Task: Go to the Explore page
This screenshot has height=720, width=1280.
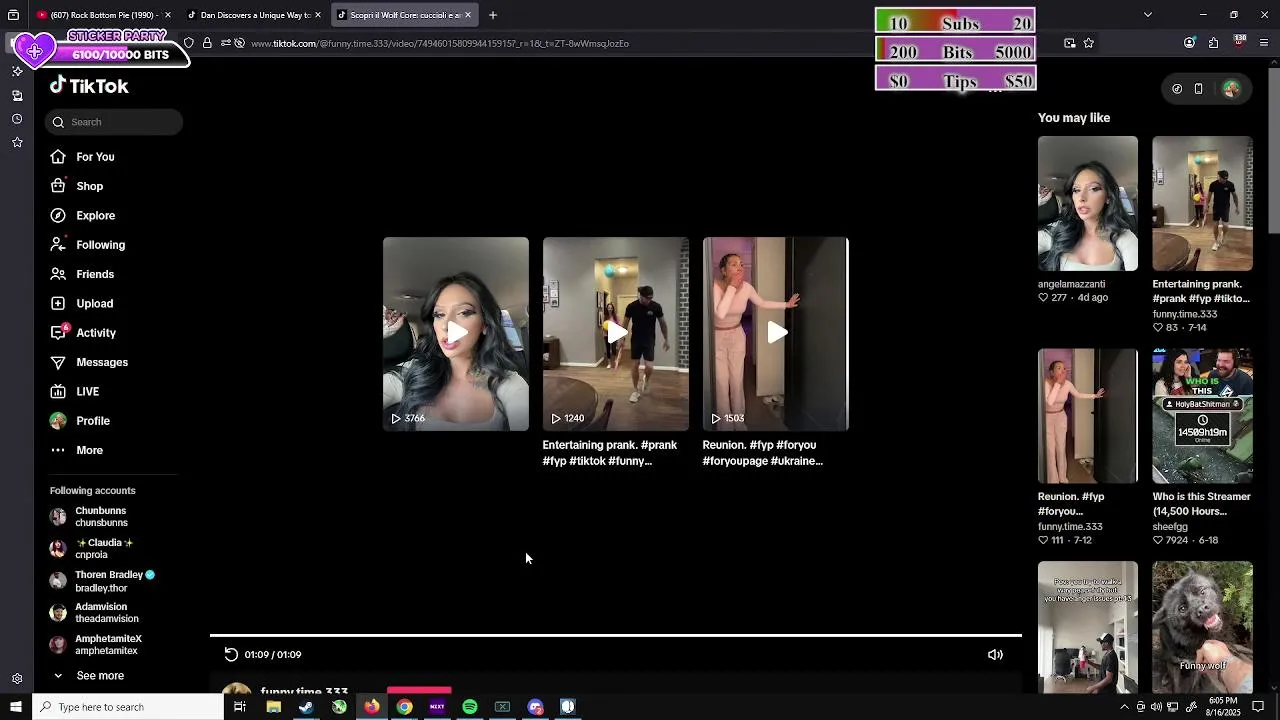Action: [82, 215]
